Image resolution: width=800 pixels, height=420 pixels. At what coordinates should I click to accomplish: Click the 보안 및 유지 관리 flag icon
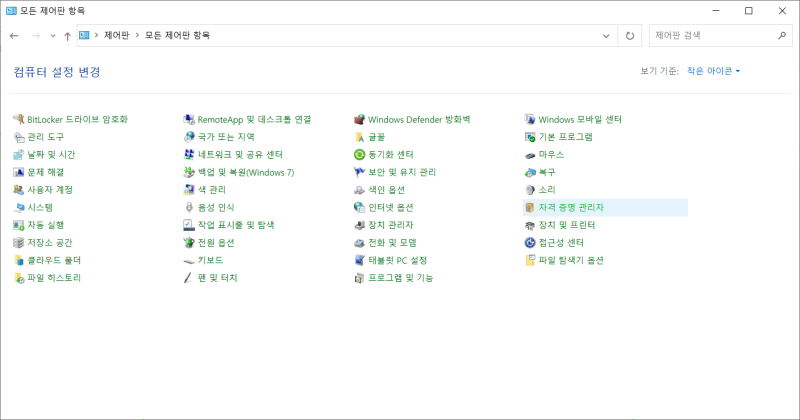(x=360, y=172)
